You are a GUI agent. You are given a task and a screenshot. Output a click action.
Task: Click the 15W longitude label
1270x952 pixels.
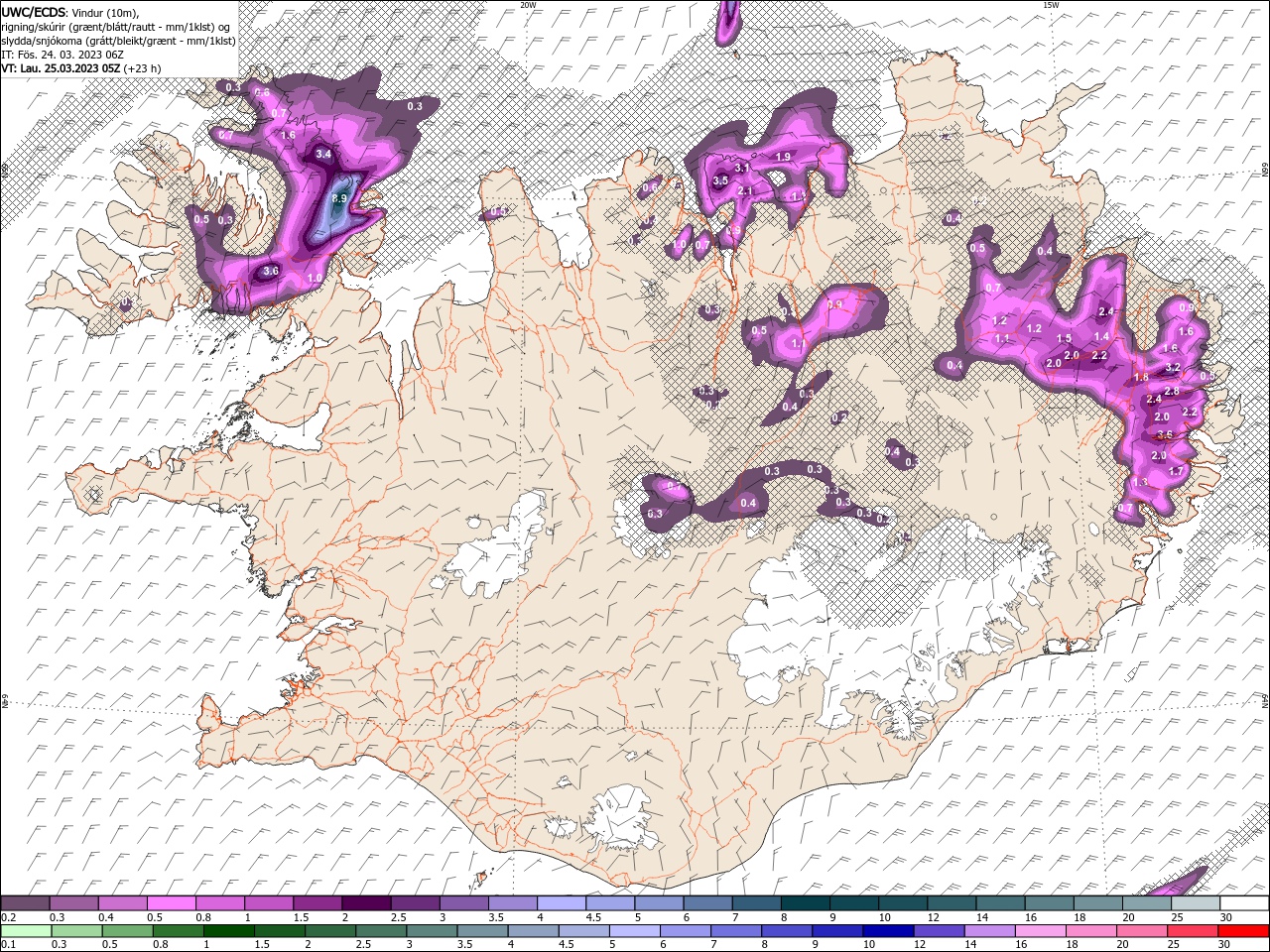[x=1050, y=5]
